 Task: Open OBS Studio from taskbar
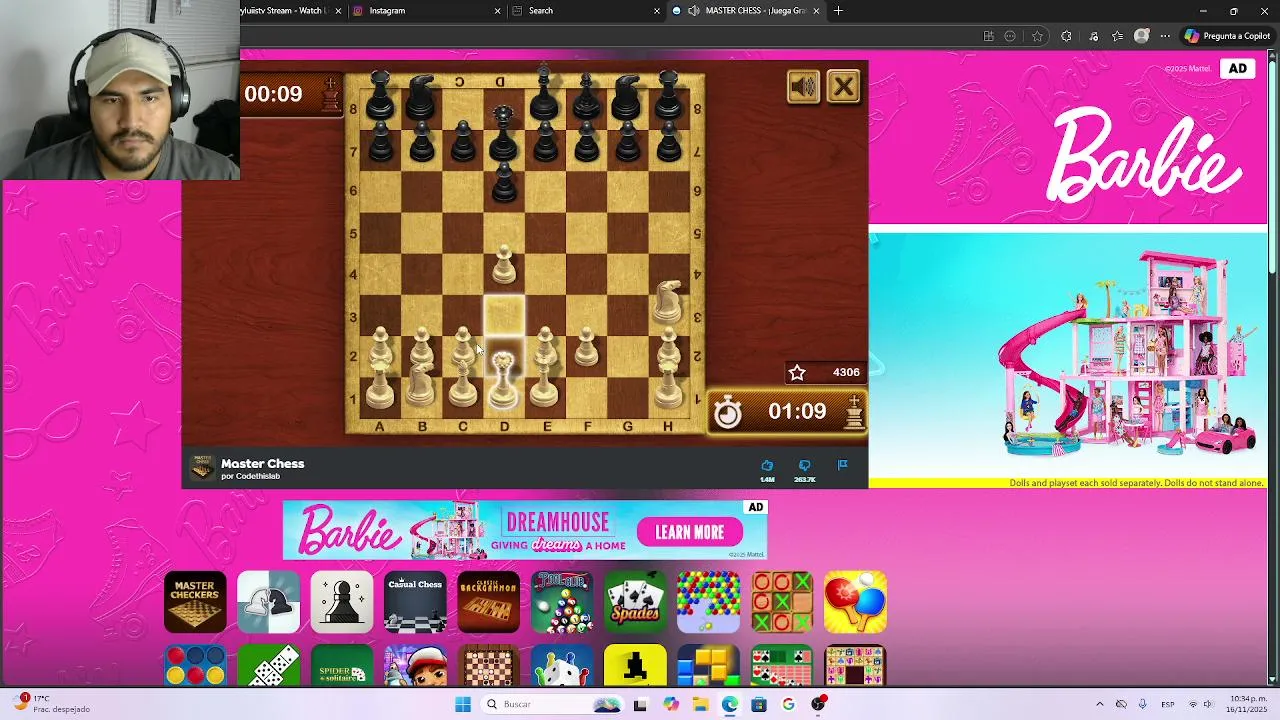point(818,704)
